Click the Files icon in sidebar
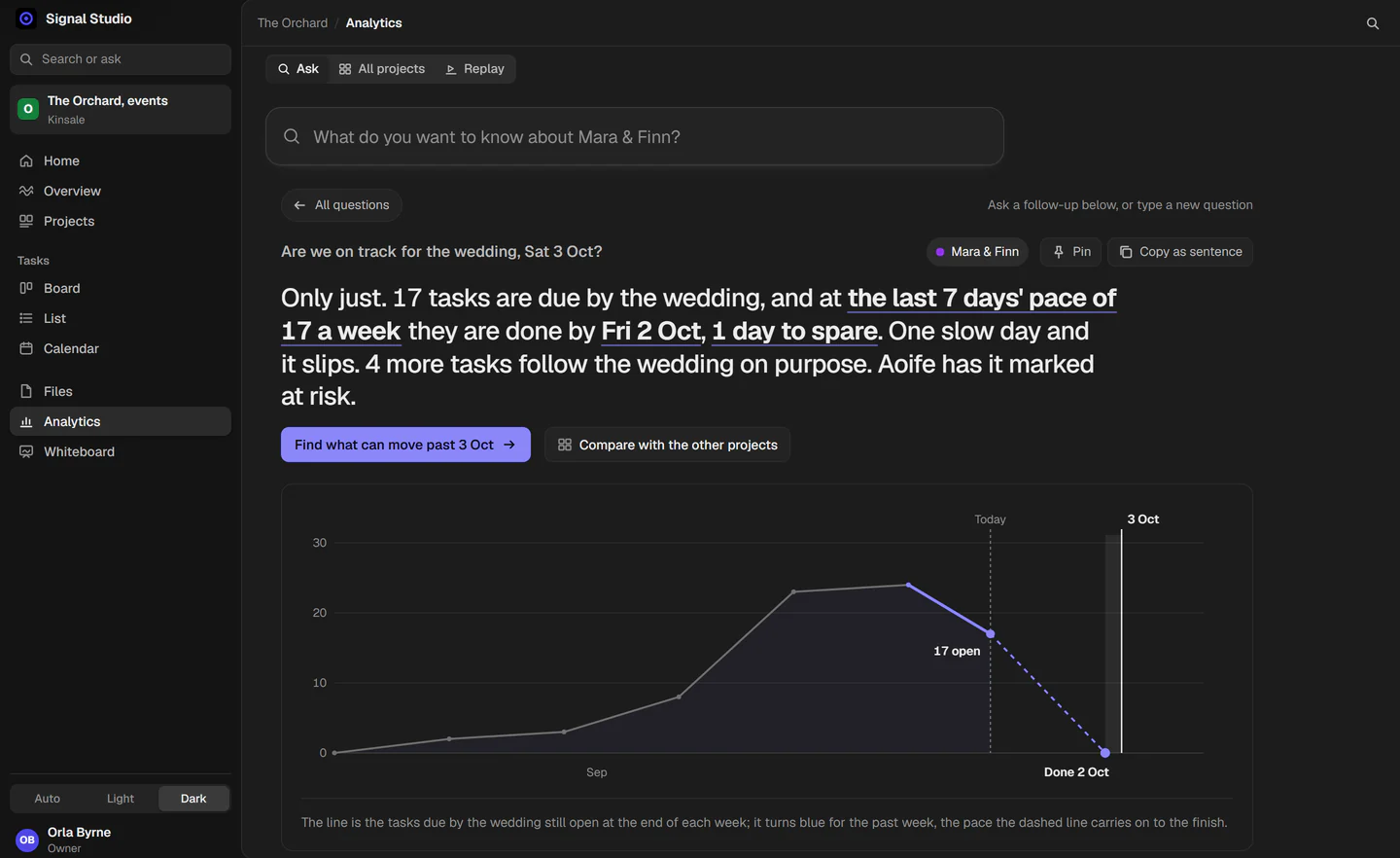The height and width of the screenshot is (858, 1400). [x=26, y=391]
